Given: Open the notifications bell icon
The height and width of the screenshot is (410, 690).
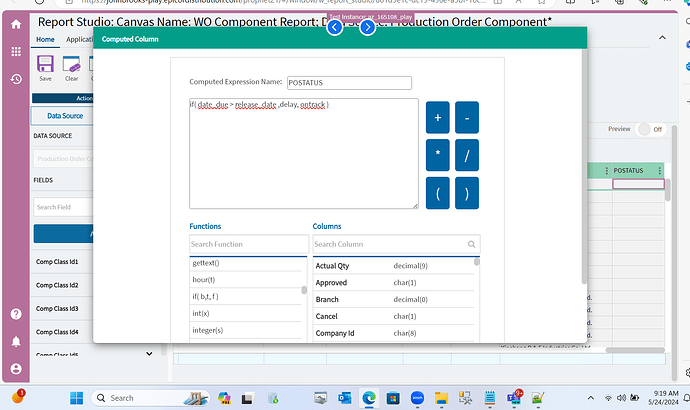Looking at the screenshot, I should point(16,341).
